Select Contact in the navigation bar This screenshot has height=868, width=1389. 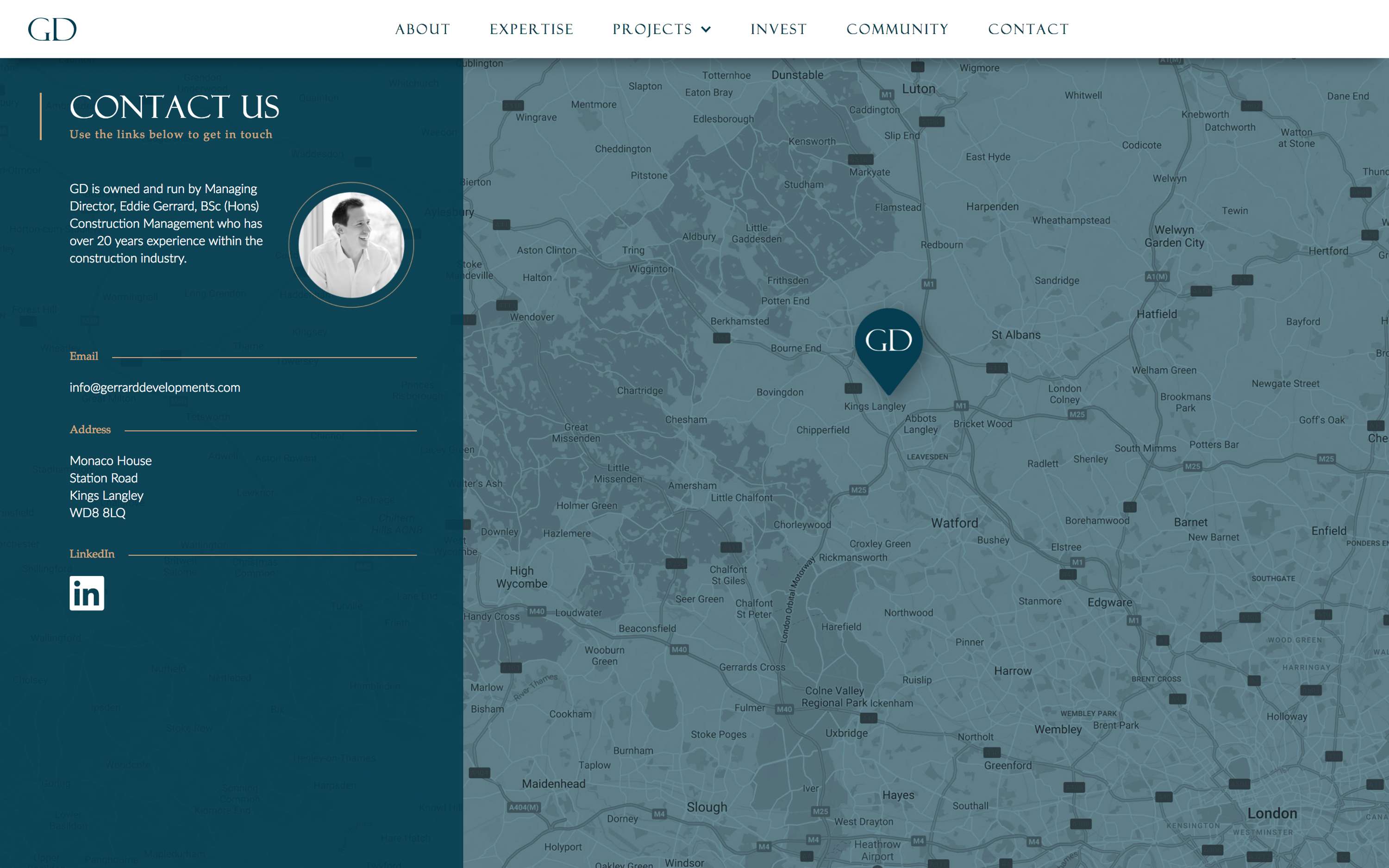tap(1028, 29)
